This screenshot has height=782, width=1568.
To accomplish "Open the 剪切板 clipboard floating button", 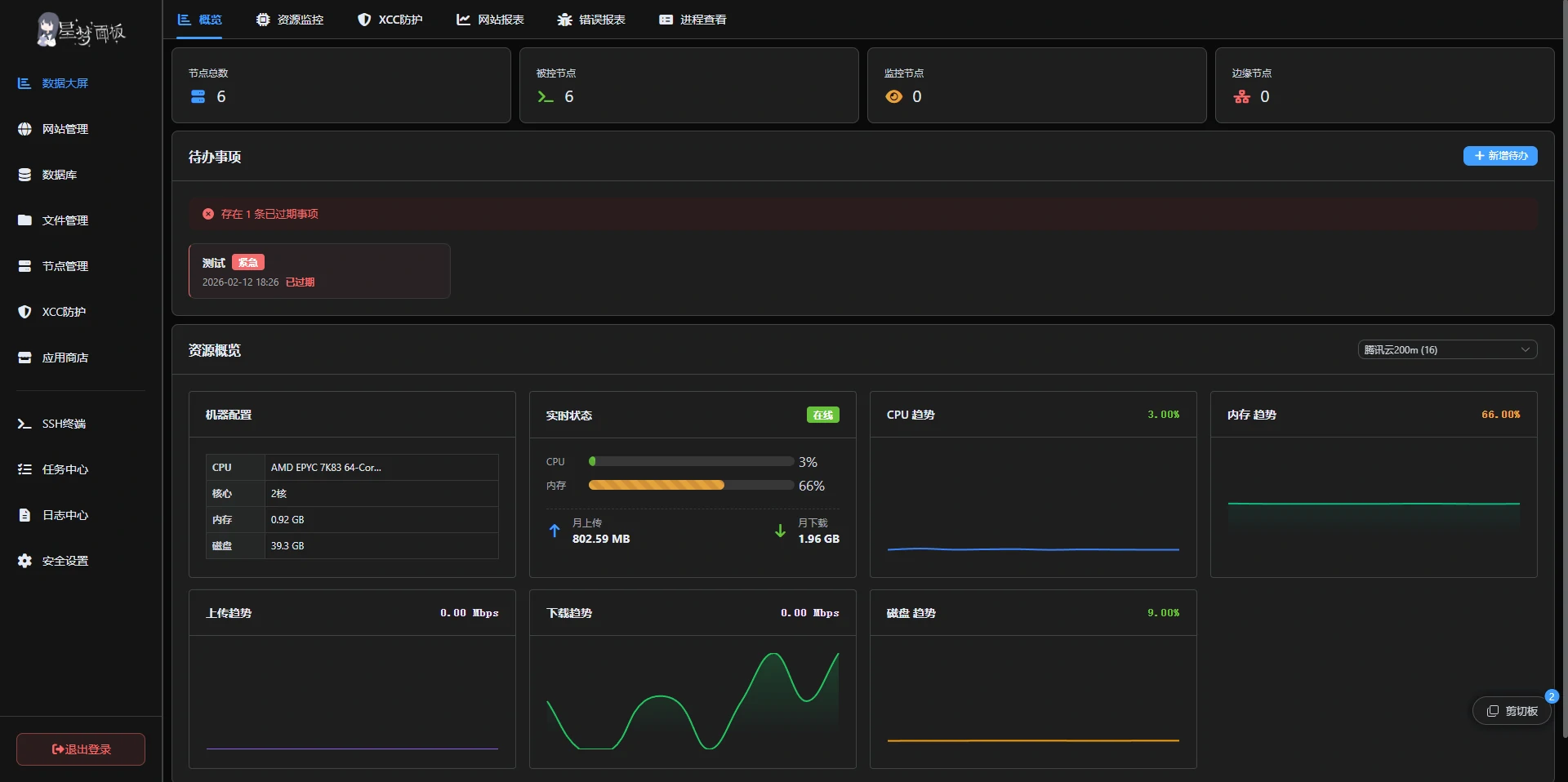I will pos(1512,711).
